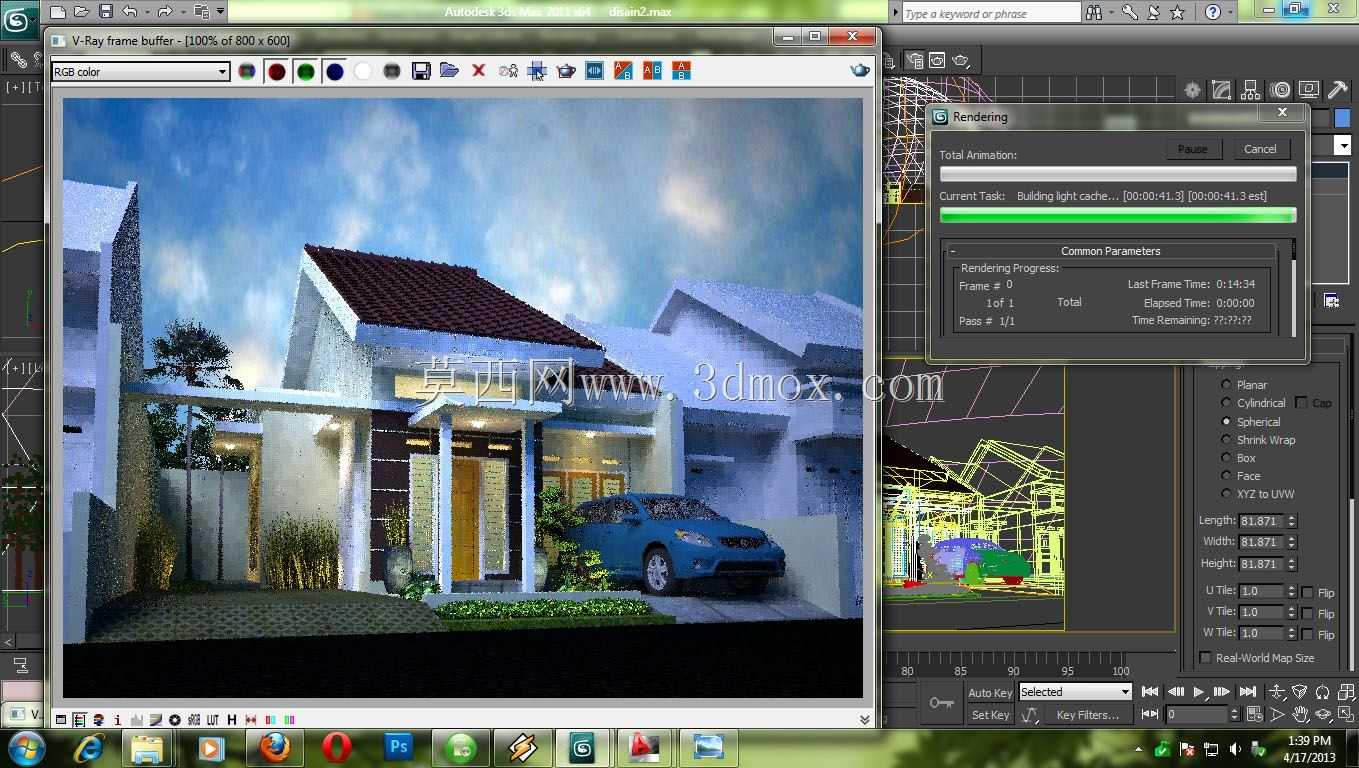Click the Total Animation progress bar
This screenshot has height=768, width=1359.
tap(1118, 174)
